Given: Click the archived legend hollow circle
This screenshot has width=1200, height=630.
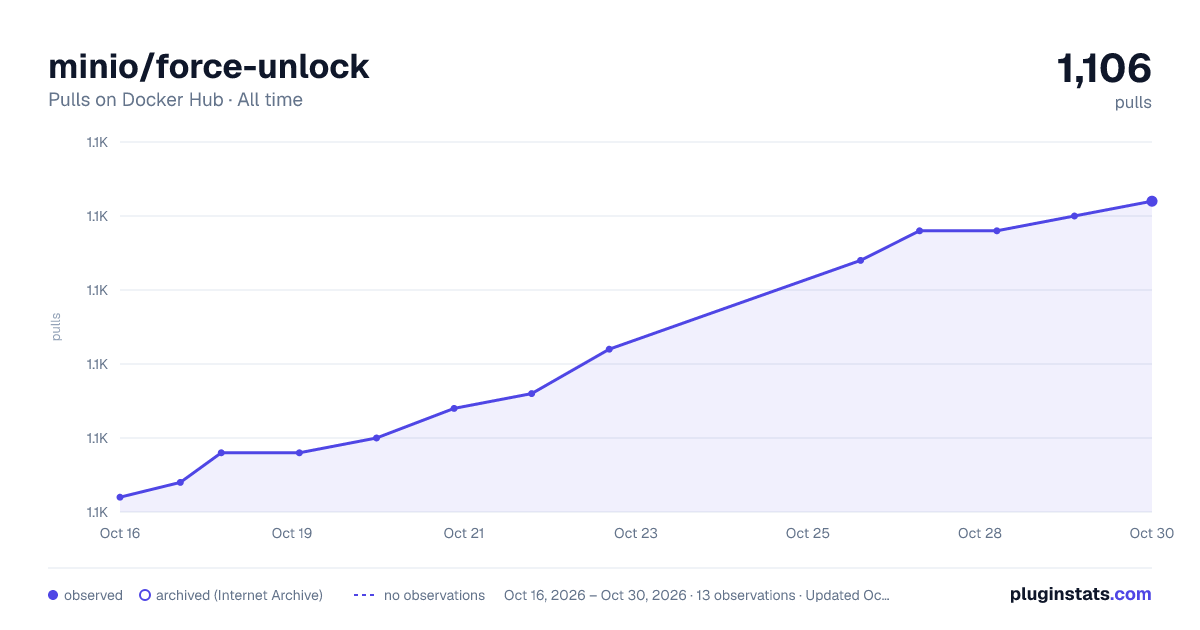Looking at the screenshot, I should (145, 595).
